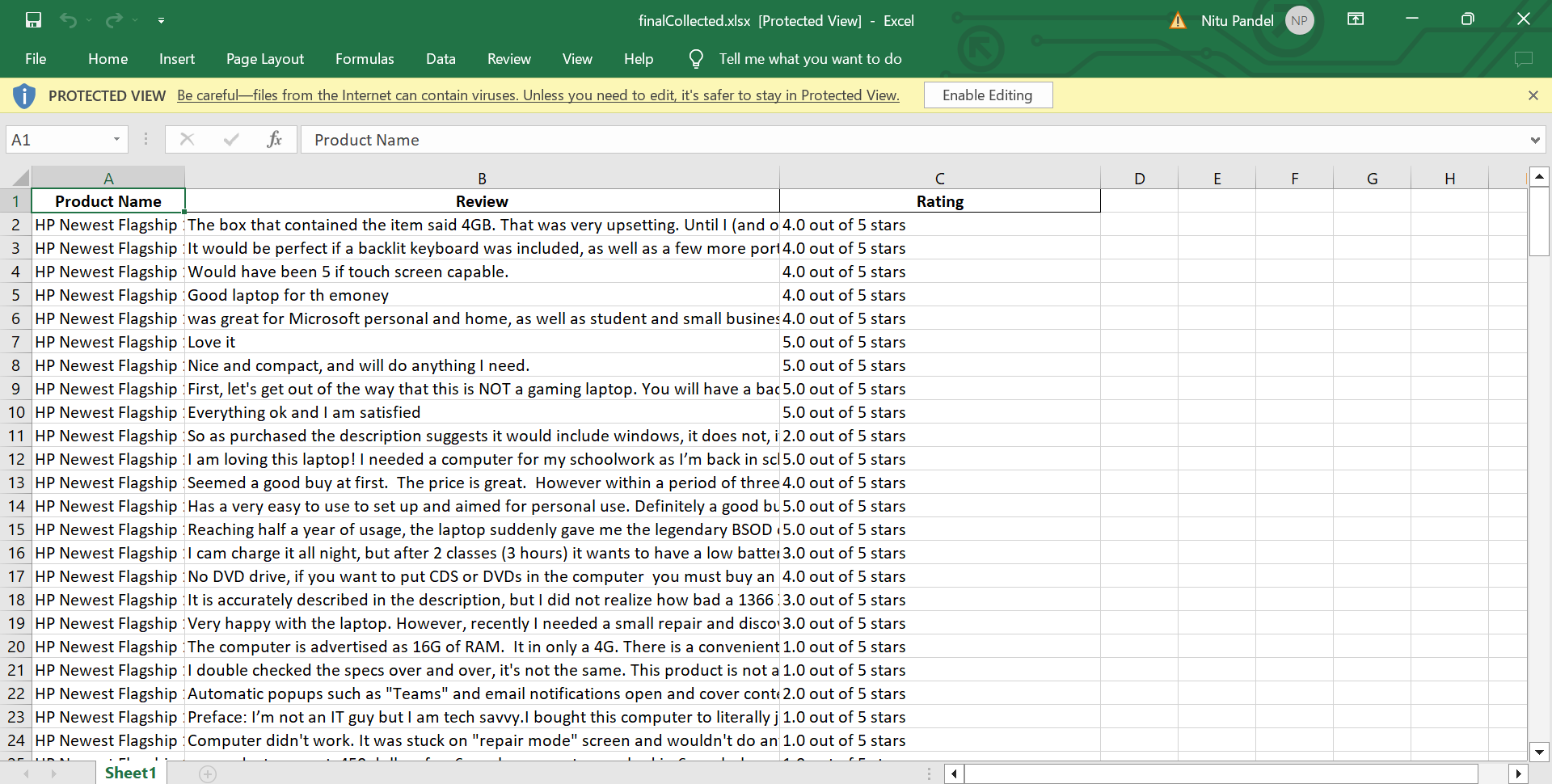Click the horizontal scrollbar right arrow
The width and height of the screenshot is (1552, 784).
pyautogui.click(x=1518, y=773)
